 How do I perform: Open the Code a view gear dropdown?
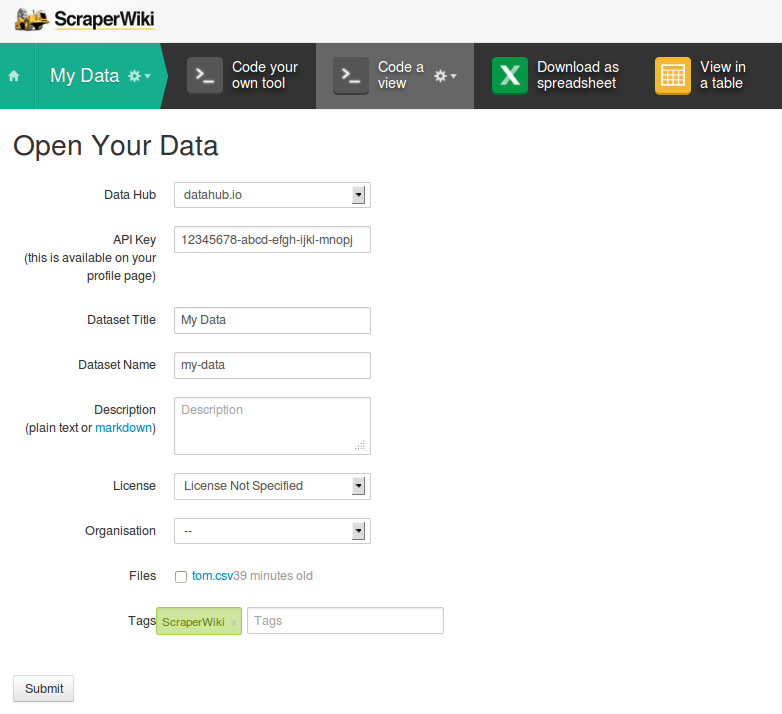coord(445,76)
